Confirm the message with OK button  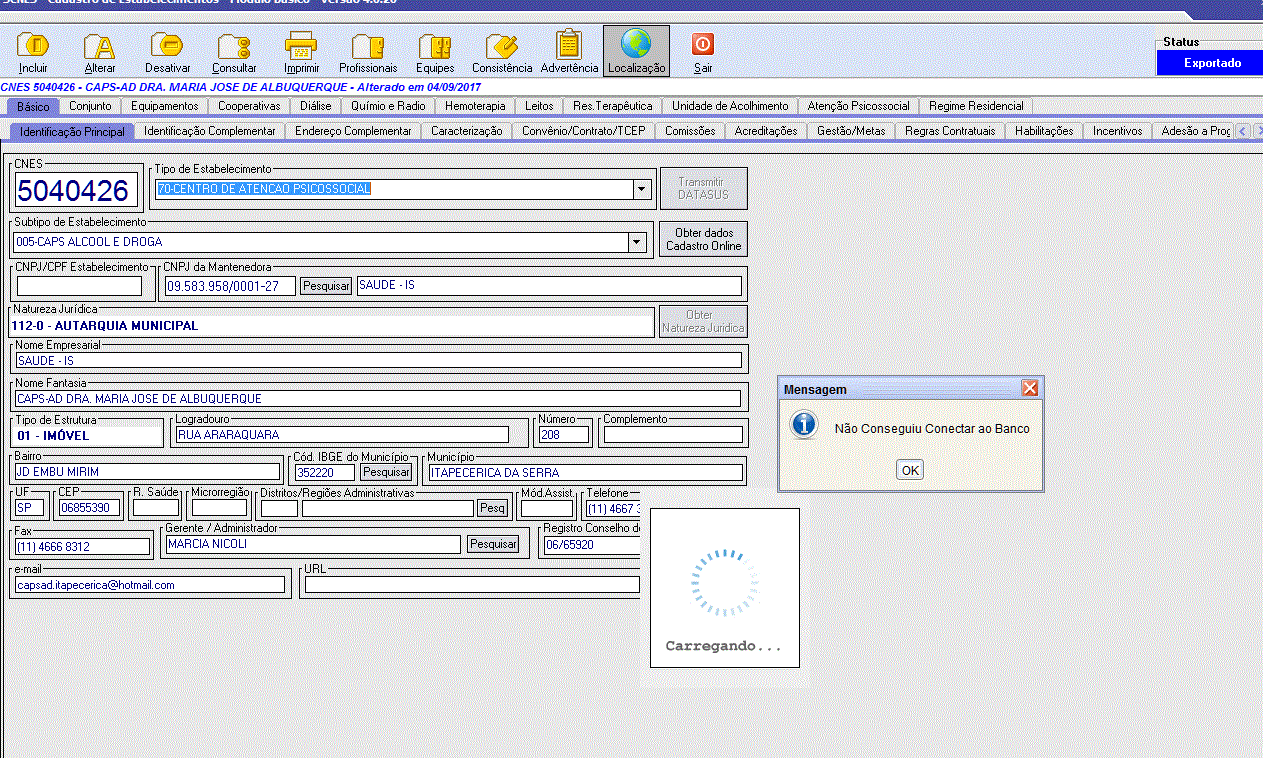pyautogui.click(x=910, y=470)
